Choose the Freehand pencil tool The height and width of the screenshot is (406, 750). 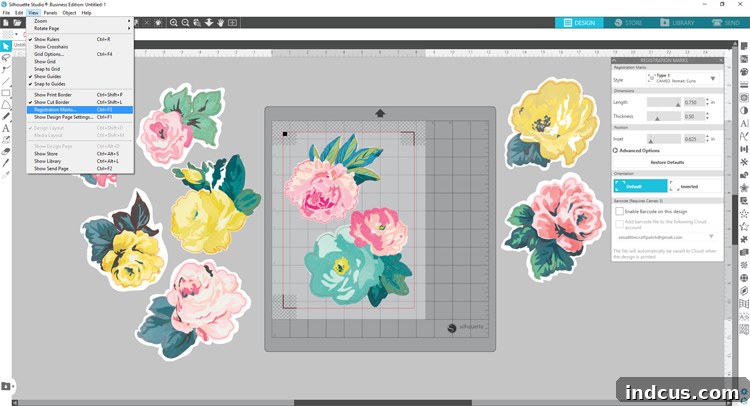[x=6, y=116]
